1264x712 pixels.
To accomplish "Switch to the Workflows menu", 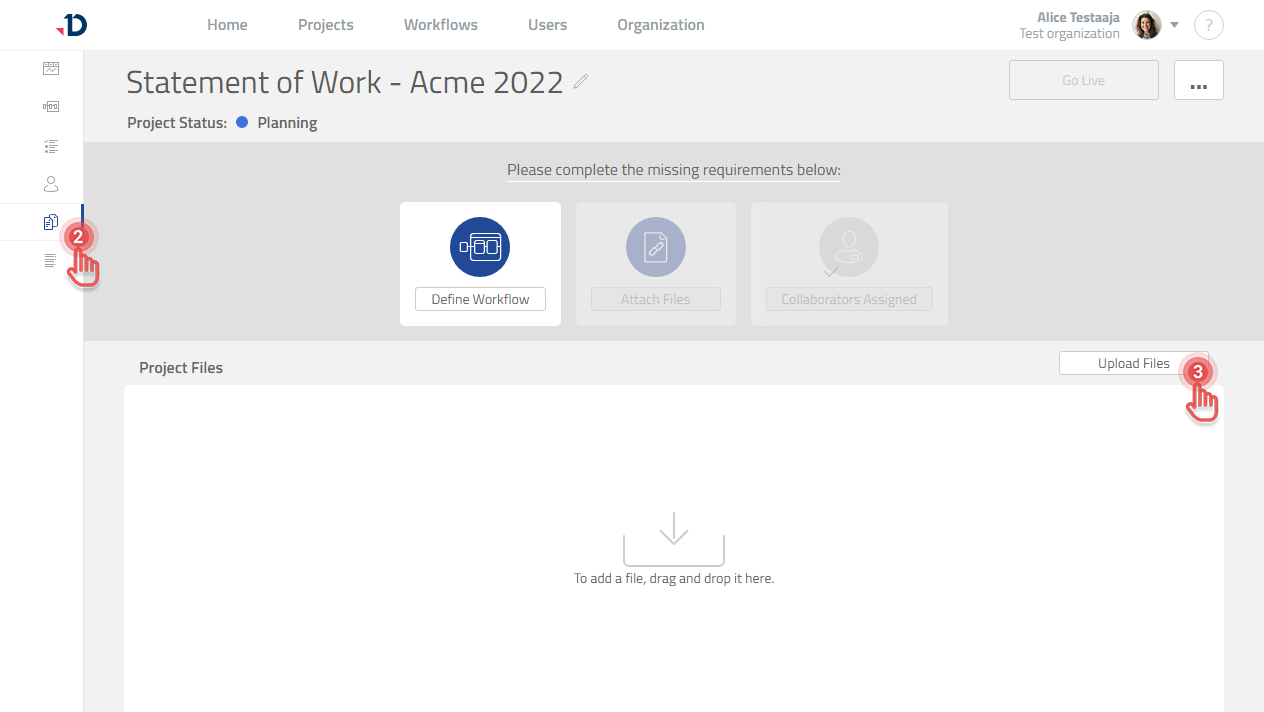I will pyautogui.click(x=440, y=25).
